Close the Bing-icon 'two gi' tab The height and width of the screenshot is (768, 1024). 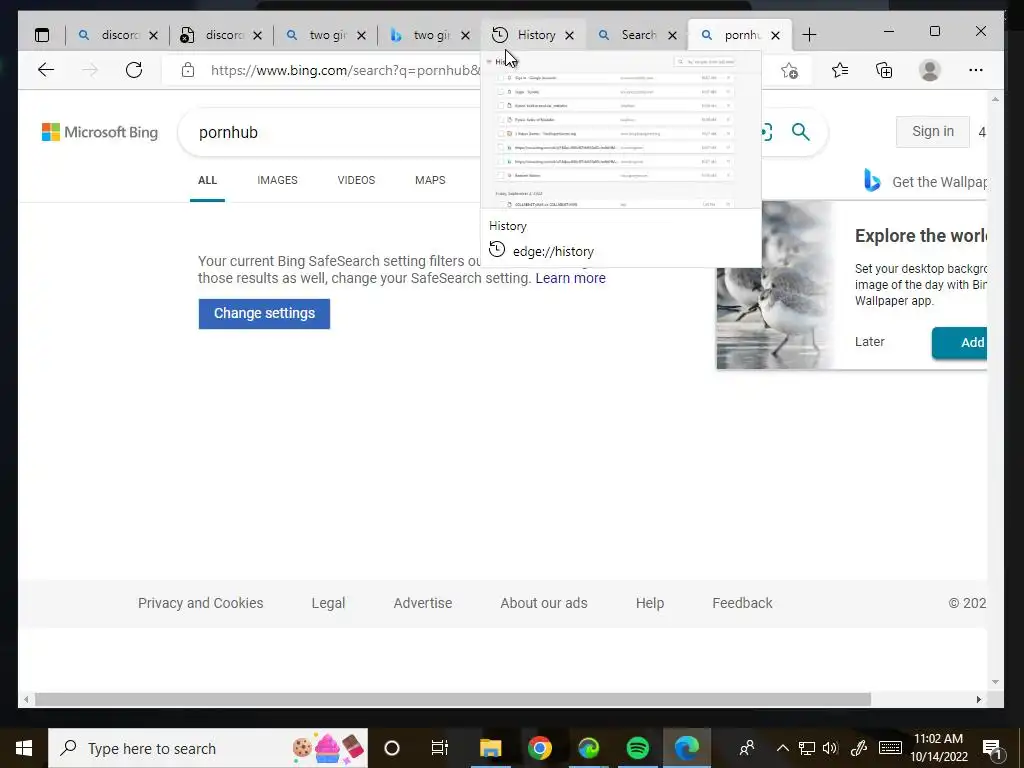pos(466,35)
